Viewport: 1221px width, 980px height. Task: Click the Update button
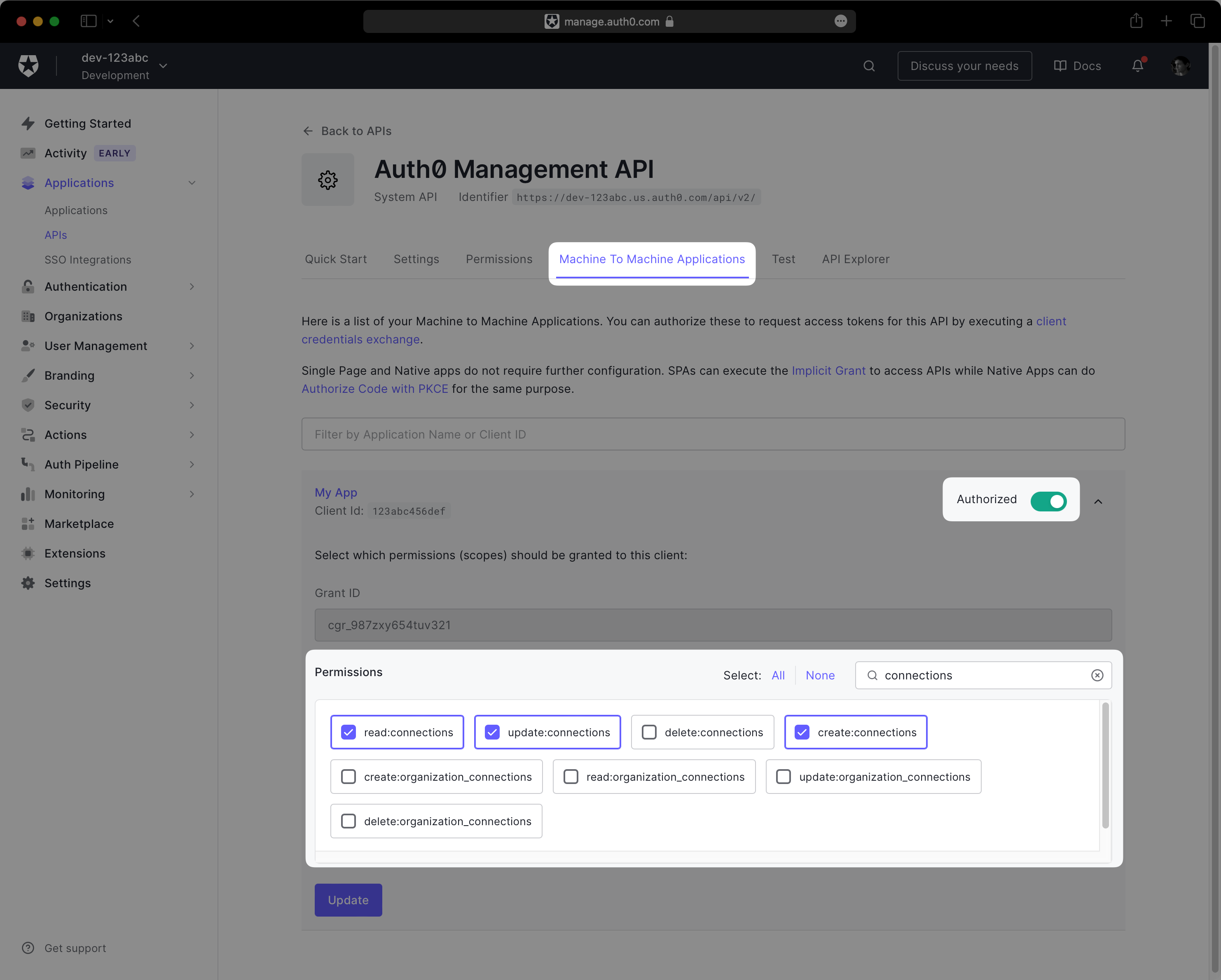(x=348, y=900)
